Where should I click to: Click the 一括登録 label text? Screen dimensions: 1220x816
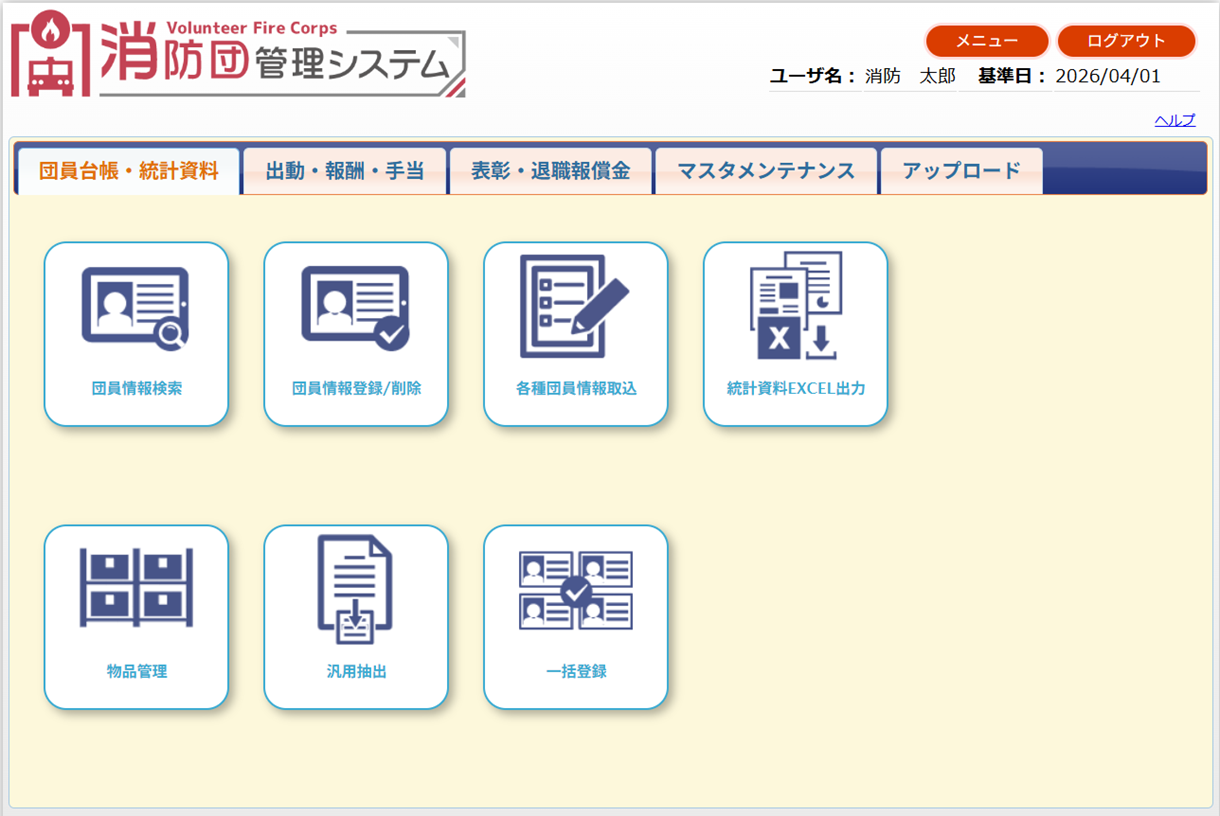click(576, 671)
